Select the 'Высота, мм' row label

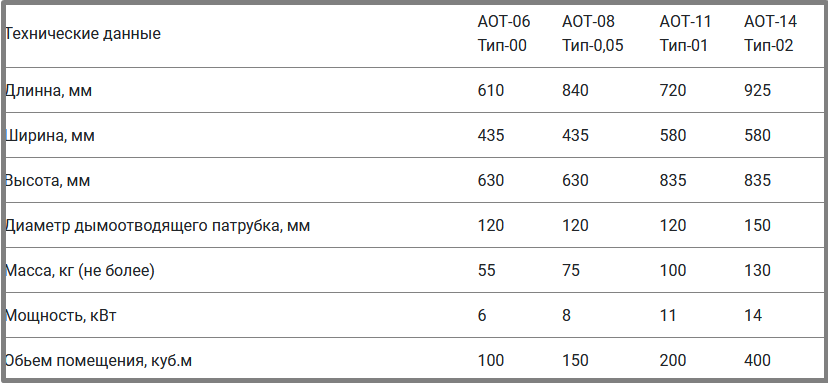(48, 181)
